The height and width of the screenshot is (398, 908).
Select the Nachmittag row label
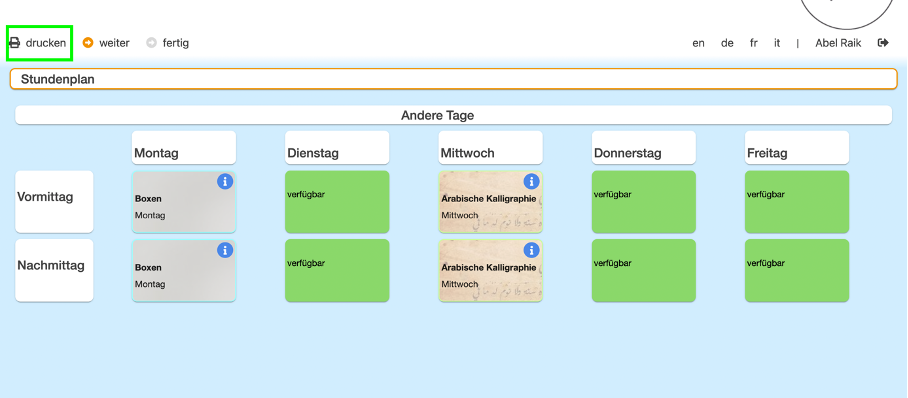tap(54, 271)
